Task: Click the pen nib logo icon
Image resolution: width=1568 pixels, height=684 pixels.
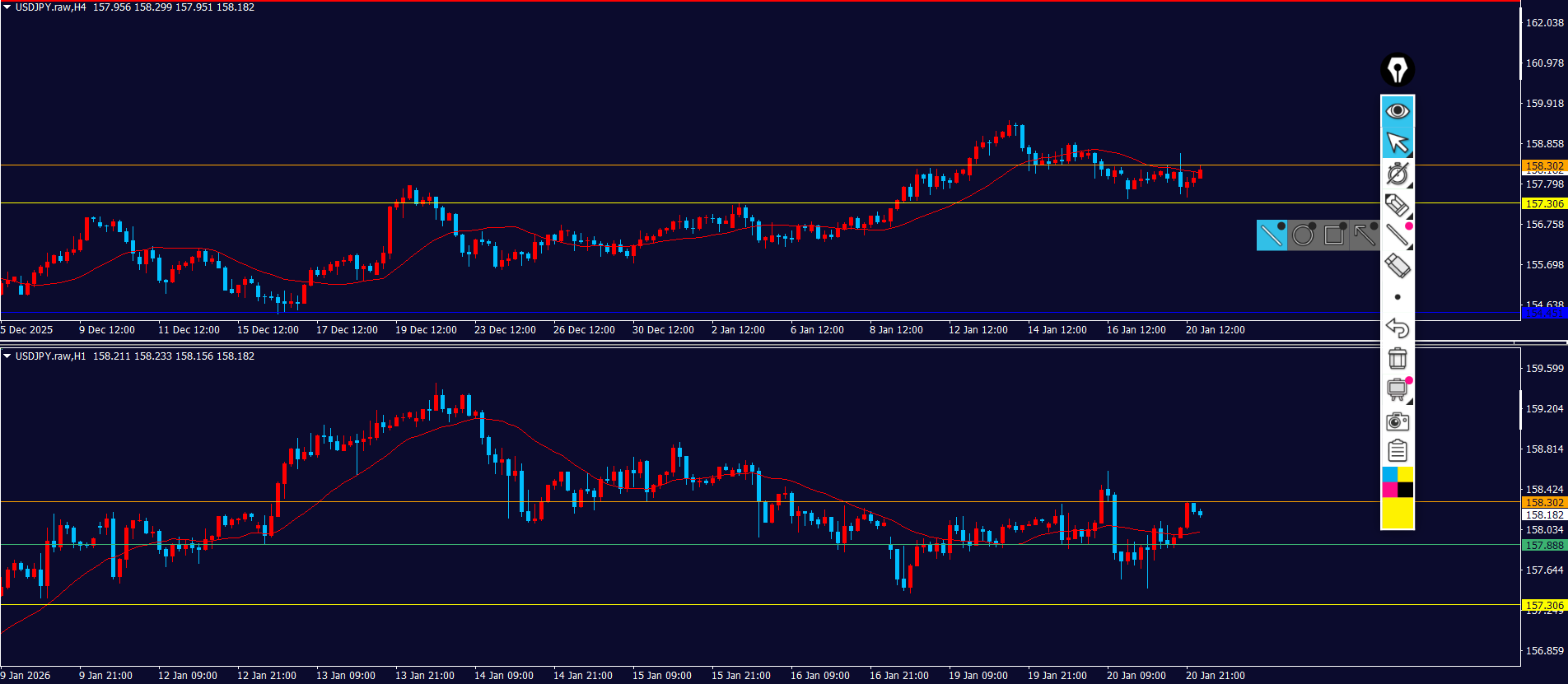Action: pyautogui.click(x=1398, y=70)
